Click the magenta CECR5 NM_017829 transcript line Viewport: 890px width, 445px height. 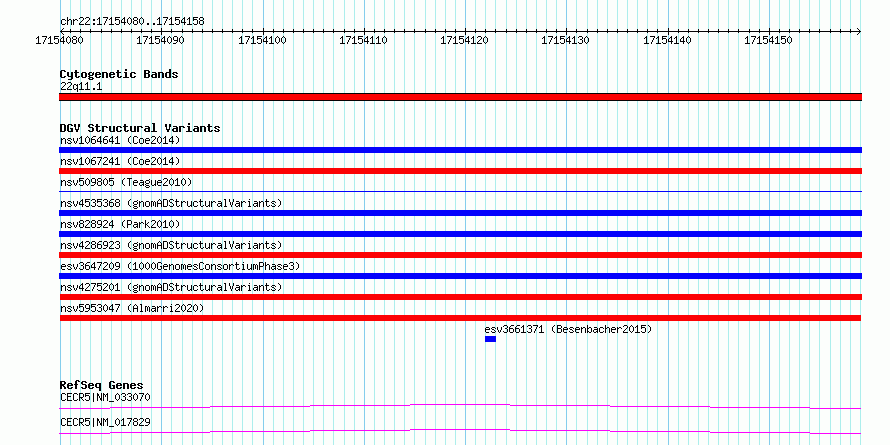[x=460, y=431]
